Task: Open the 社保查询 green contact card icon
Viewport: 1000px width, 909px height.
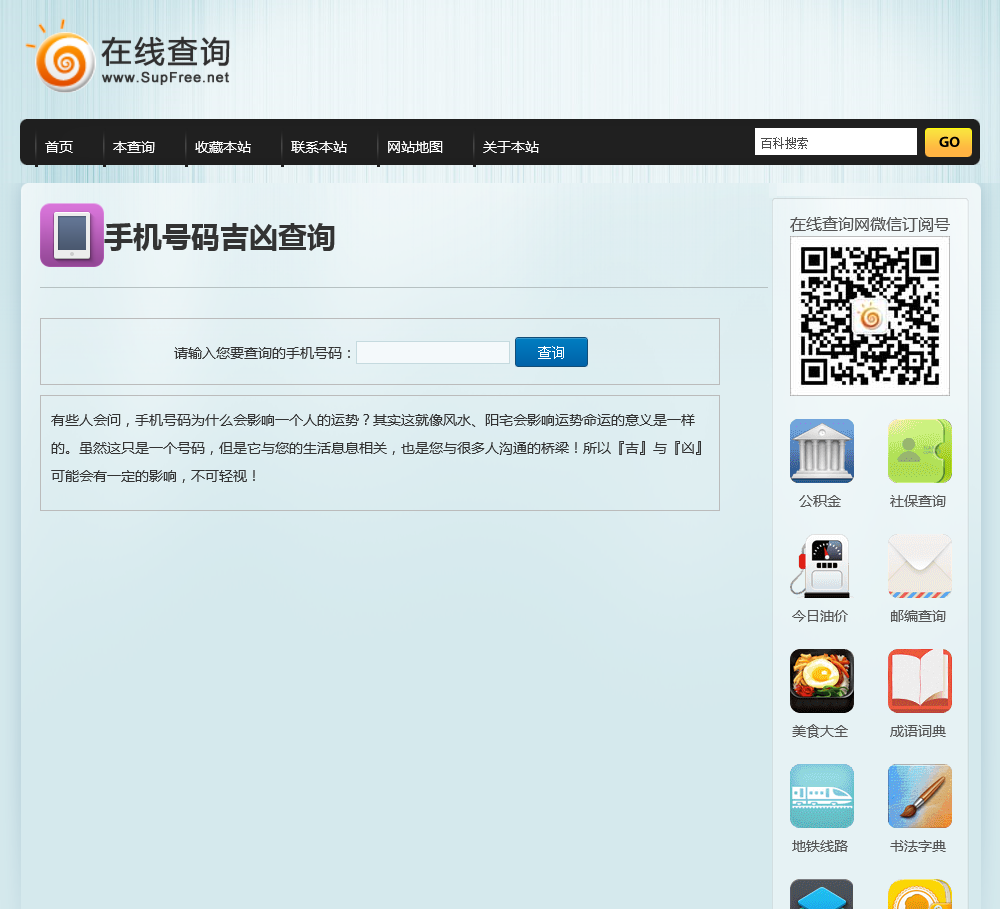Action: click(x=920, y=451)
